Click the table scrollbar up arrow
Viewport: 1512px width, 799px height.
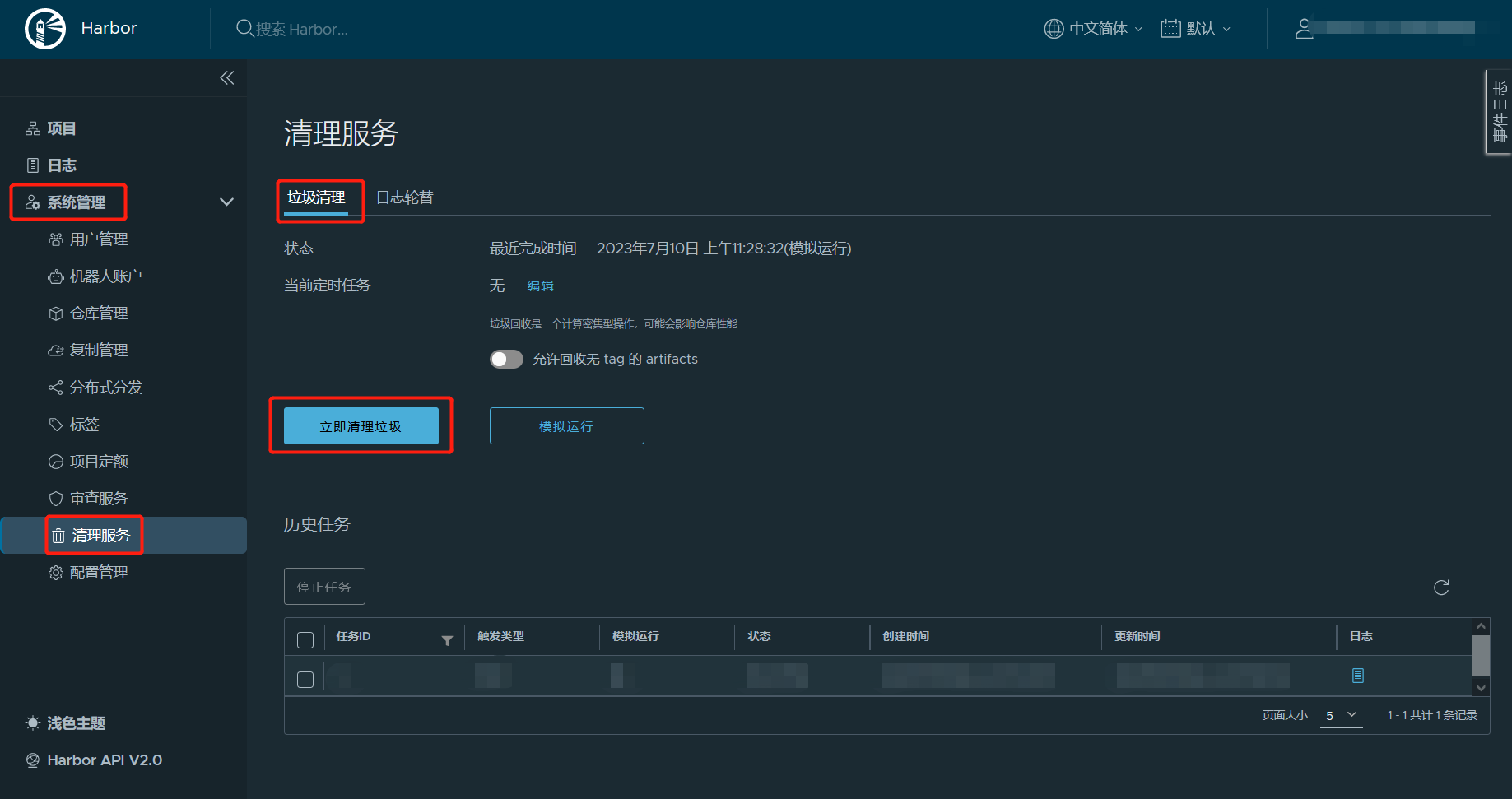[x=1481, y=627]
